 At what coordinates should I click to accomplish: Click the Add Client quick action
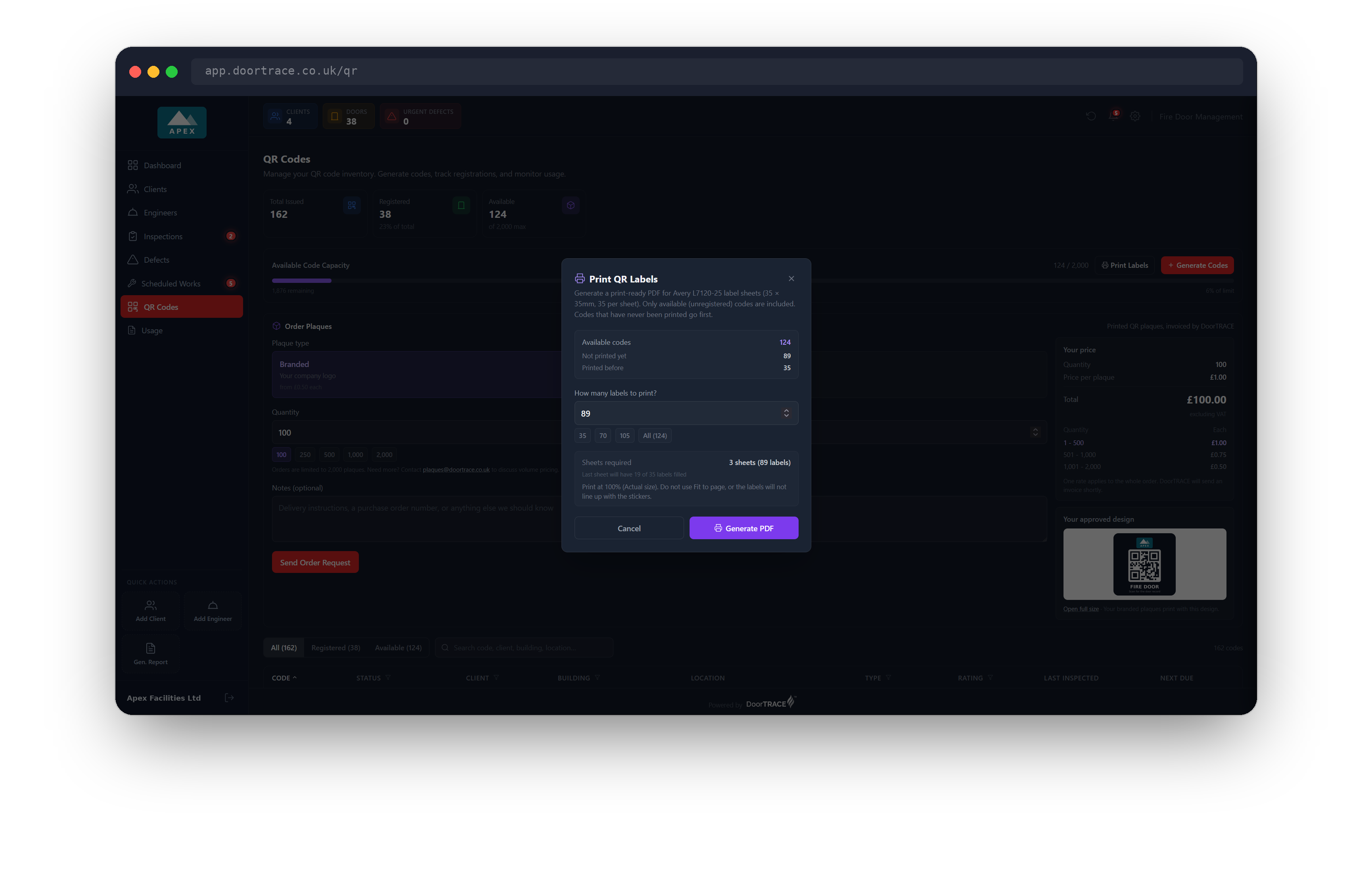tap(151, 610)
